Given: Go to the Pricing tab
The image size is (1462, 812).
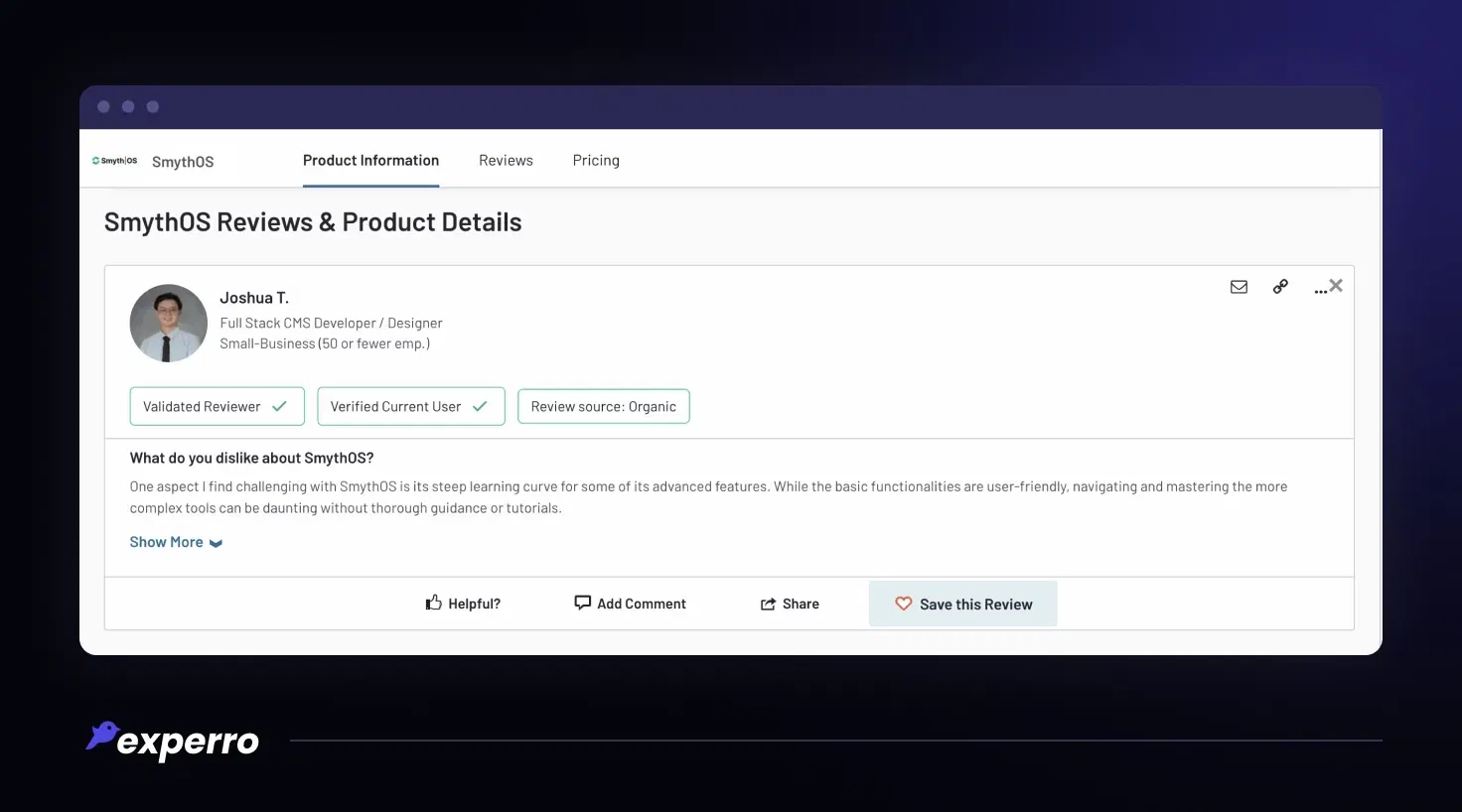Looking at the screenshot, I should pos(596,160).
